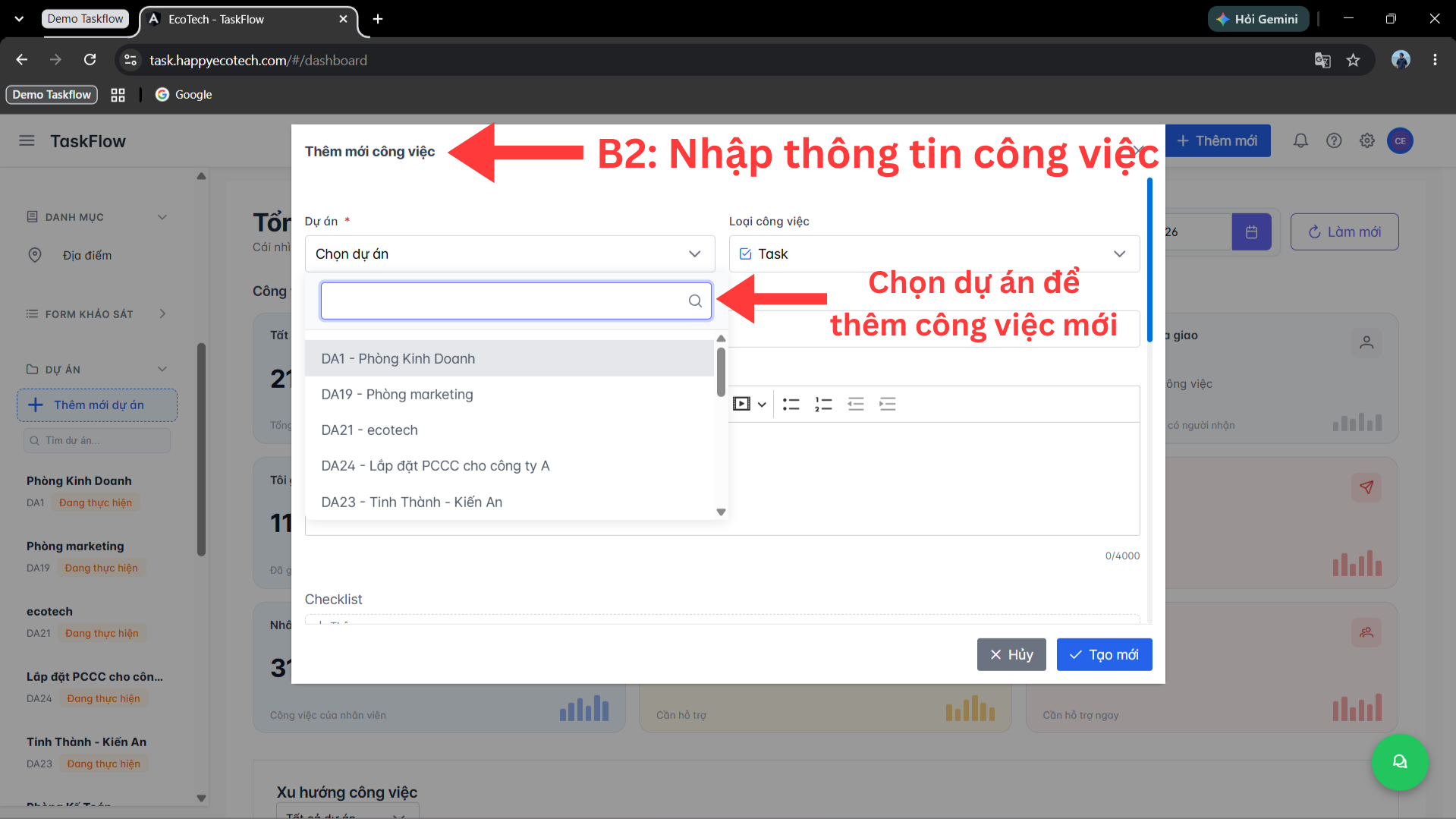Viewport: 1456px width, 819px height.
Task: Open the green chat support bubble
Action: click(x=1400, y=762)
